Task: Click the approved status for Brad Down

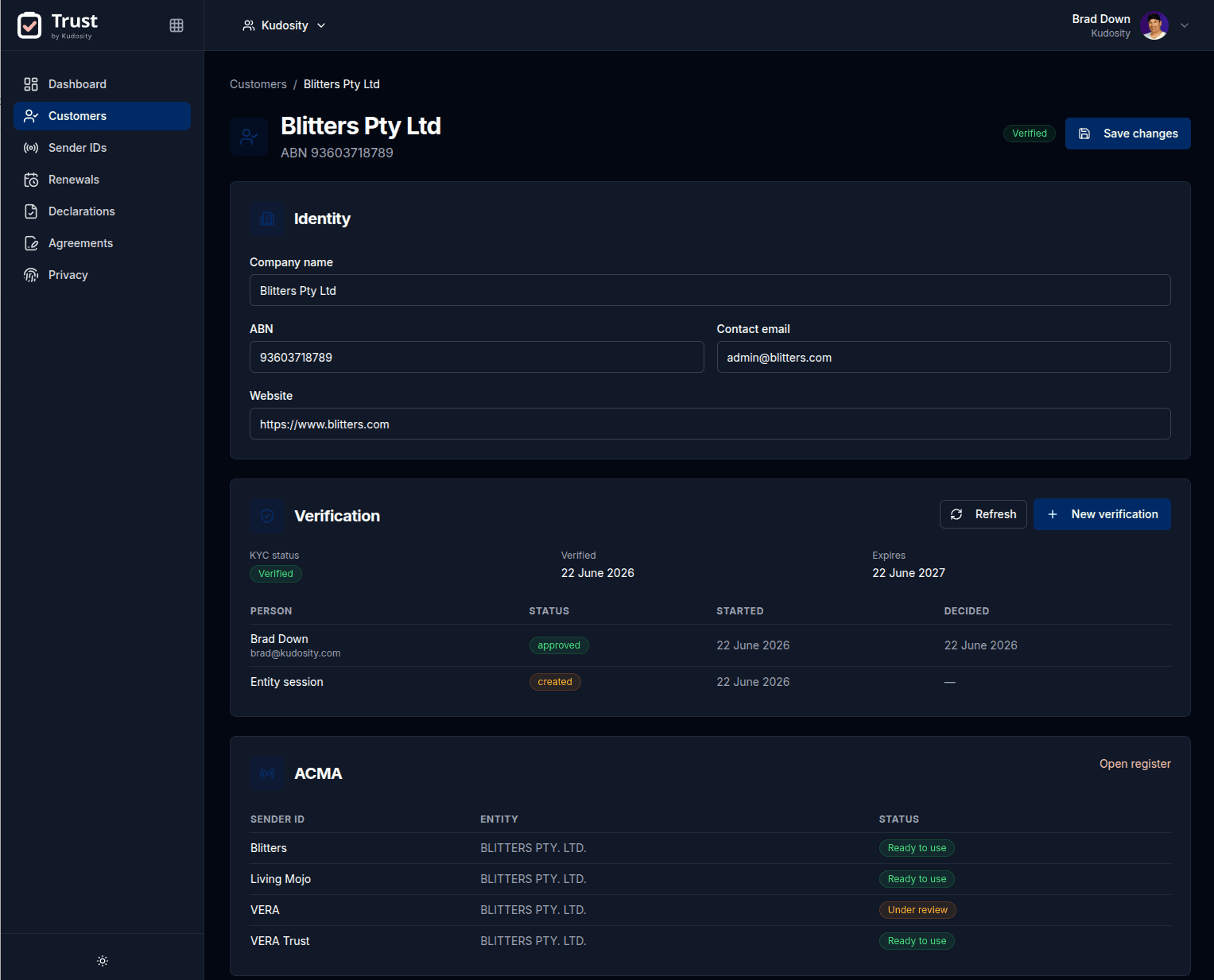Action: click(559, 645)
